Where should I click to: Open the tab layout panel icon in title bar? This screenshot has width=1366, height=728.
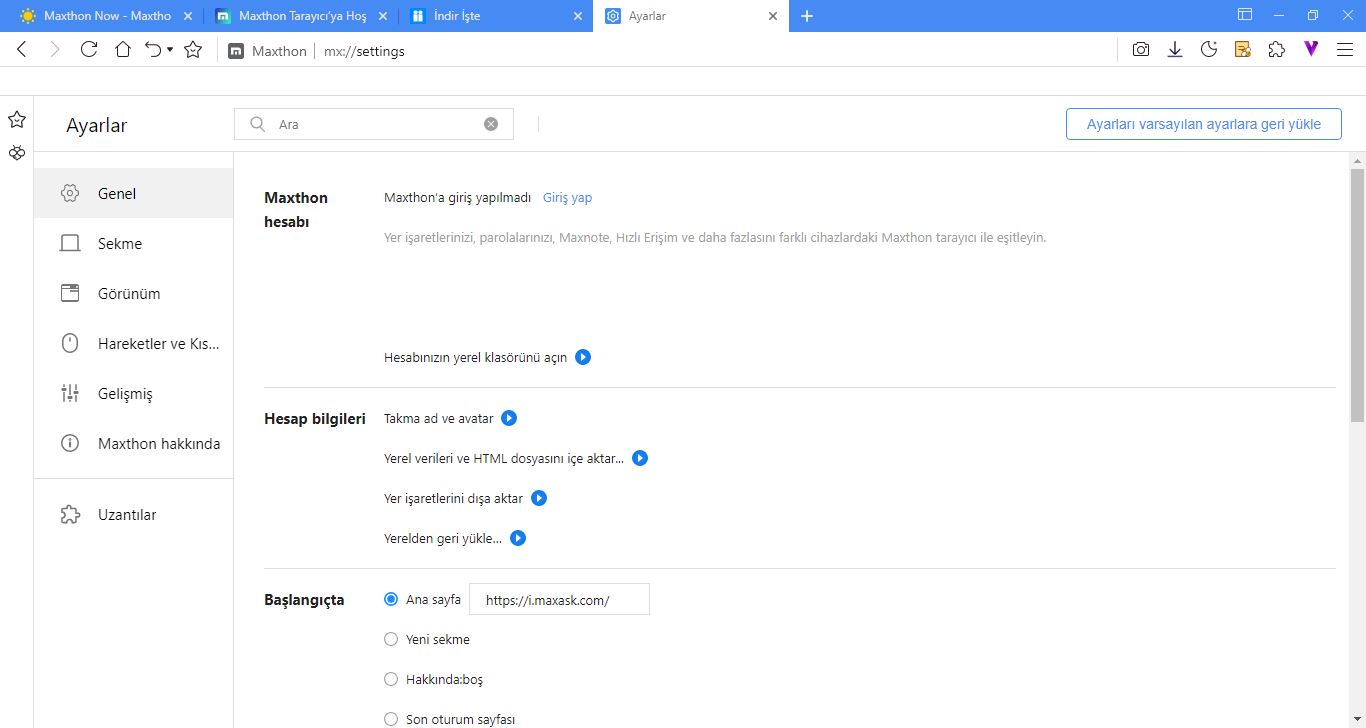pyautogui.click(x=1245, y=15)
